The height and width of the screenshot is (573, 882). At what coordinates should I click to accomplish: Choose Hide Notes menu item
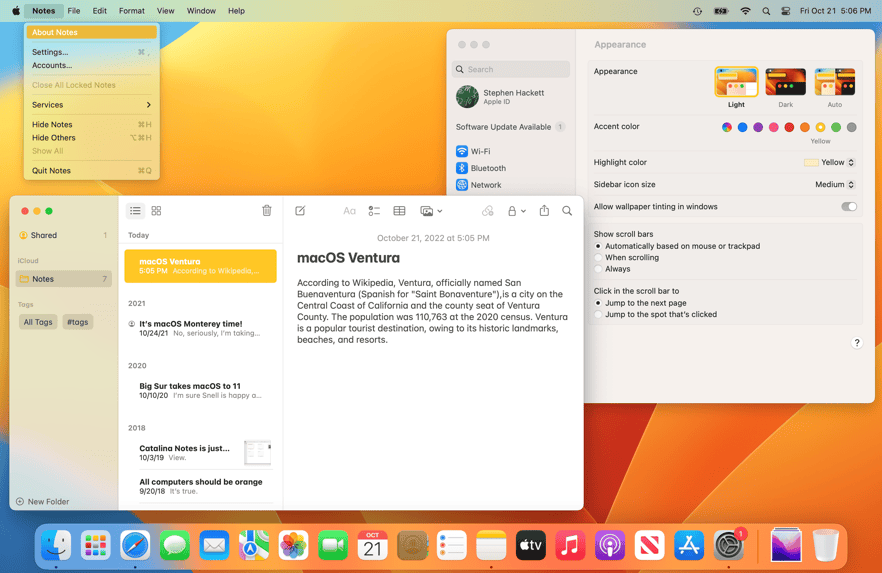click(x=92, y=124)
